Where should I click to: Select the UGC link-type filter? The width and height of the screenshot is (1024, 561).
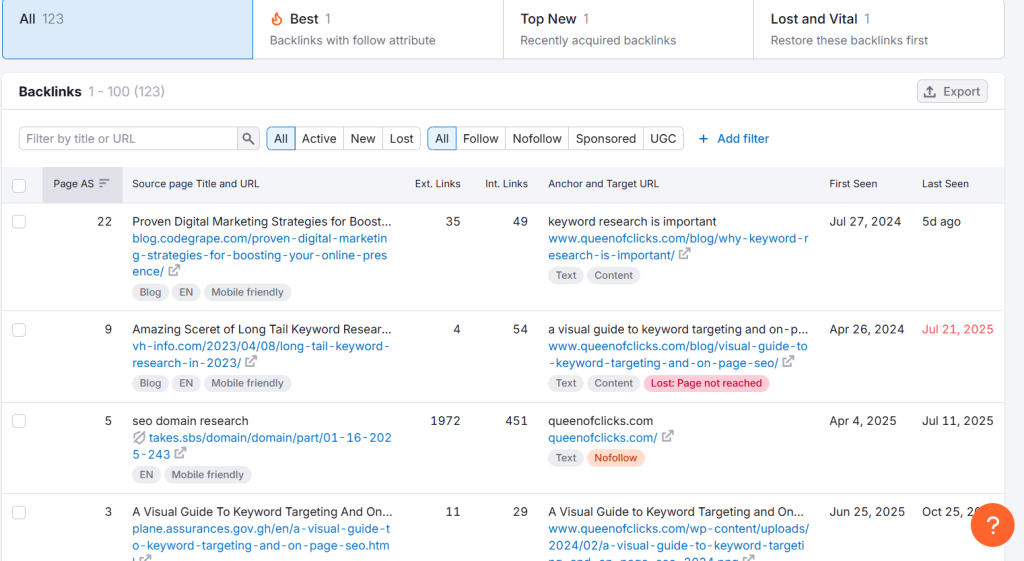pos(663,138)
